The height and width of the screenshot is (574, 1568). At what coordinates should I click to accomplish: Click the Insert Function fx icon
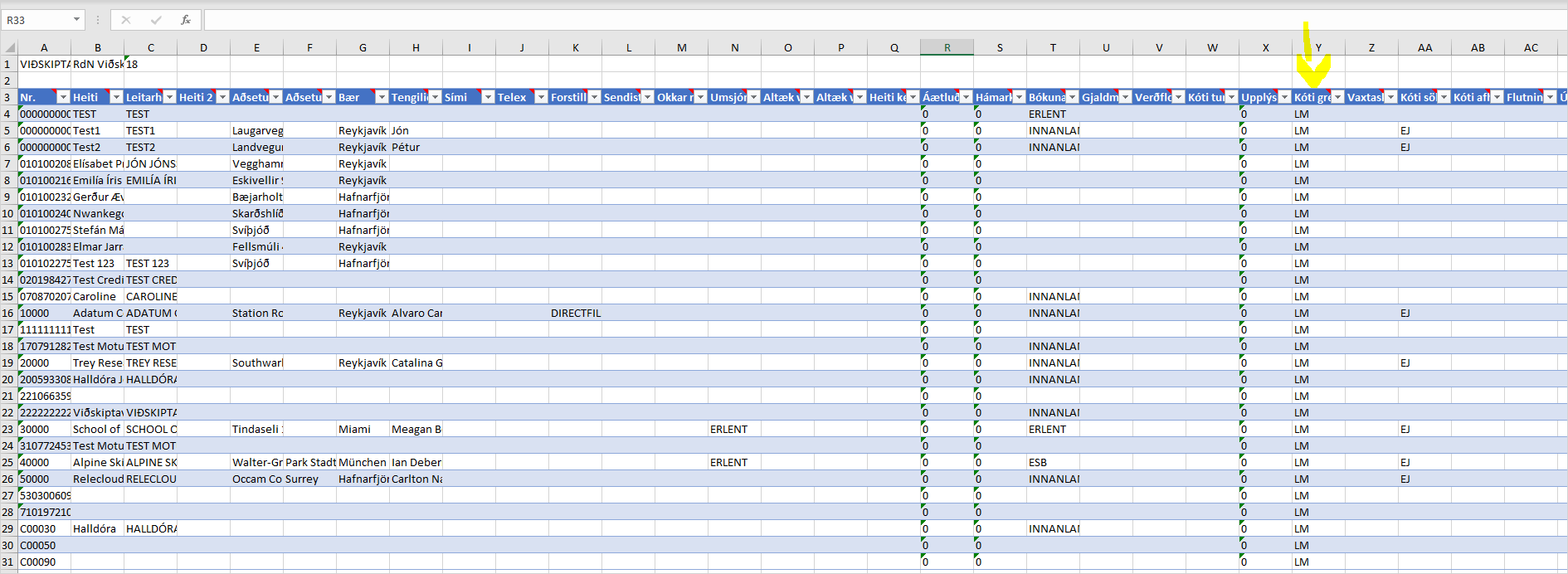186,20
